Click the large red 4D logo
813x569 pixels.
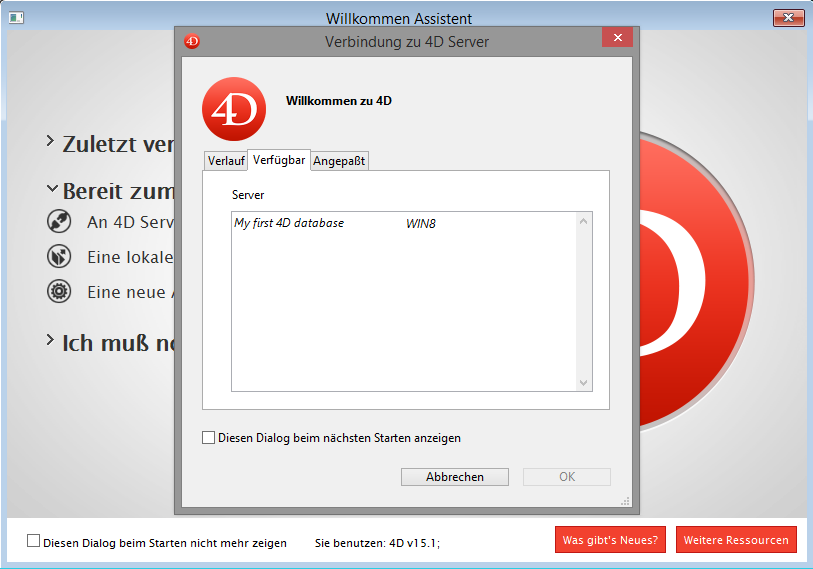click(x=233, y=110)
